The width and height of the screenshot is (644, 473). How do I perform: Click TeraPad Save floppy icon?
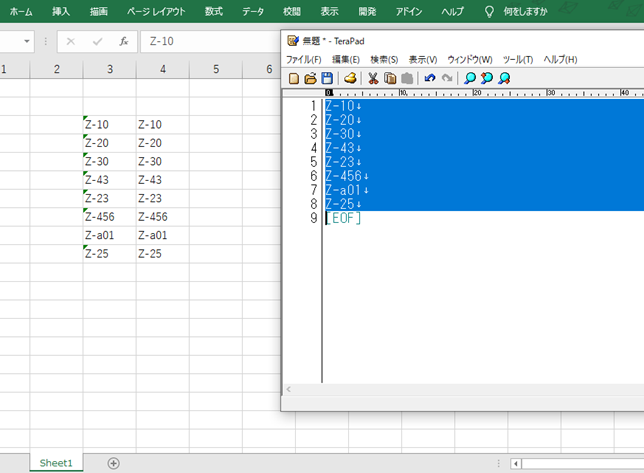327,78
